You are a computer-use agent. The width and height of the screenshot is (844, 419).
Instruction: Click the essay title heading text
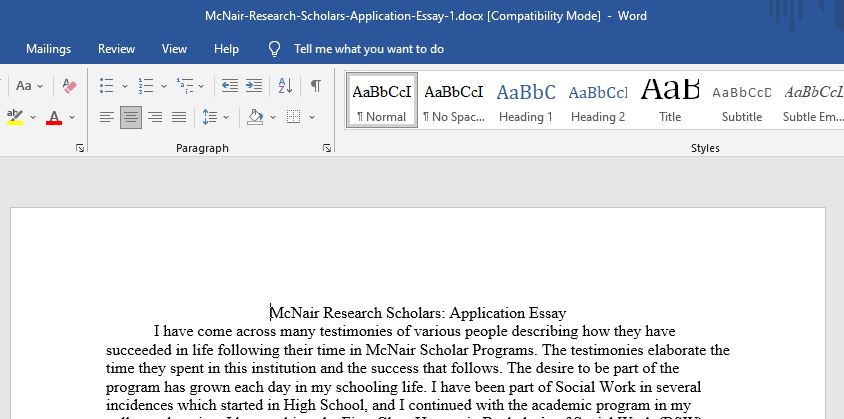click(418, 313)
